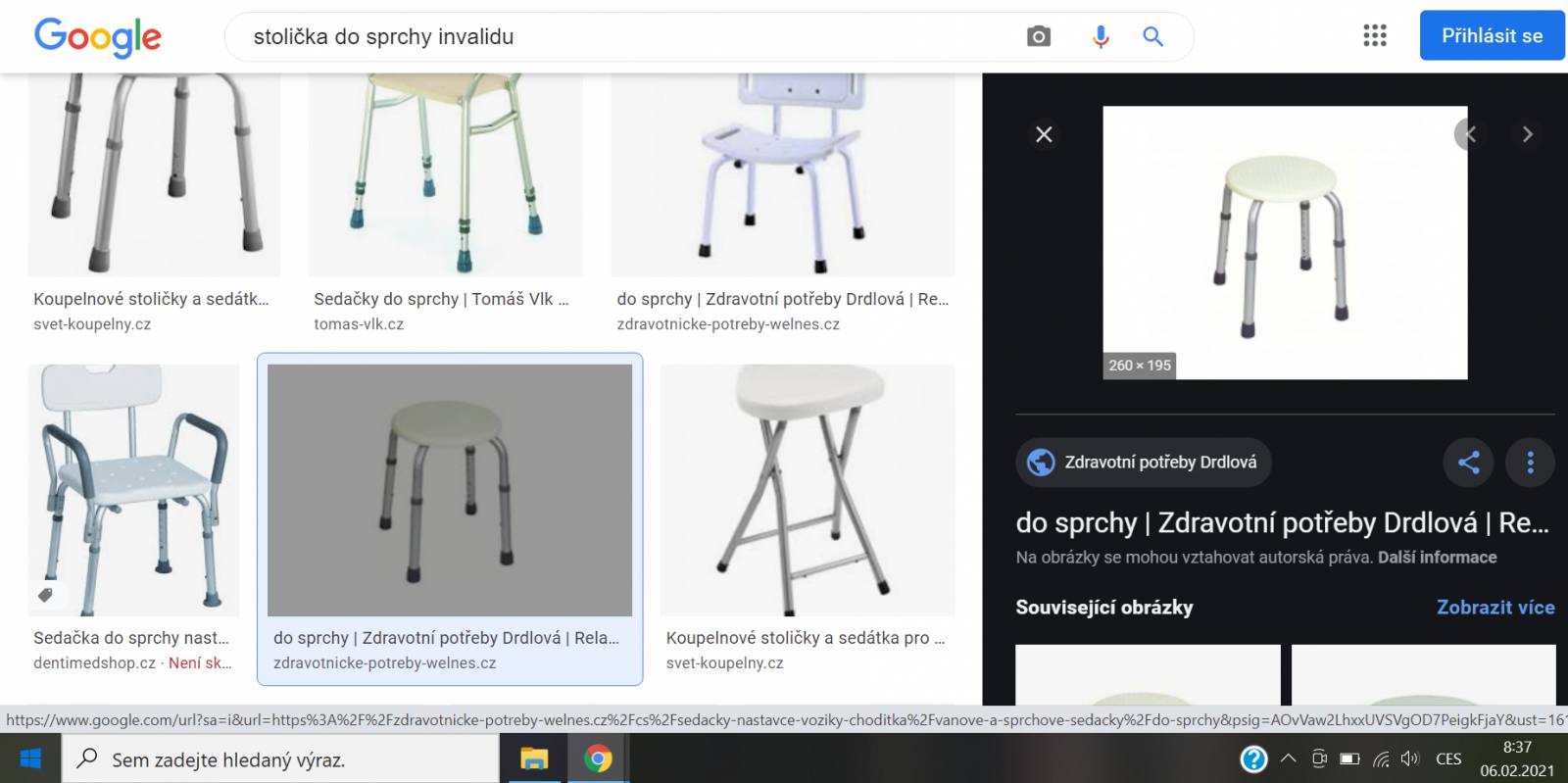Click the Google logo
Screen dimensions: 1568x783
[97, 37]
